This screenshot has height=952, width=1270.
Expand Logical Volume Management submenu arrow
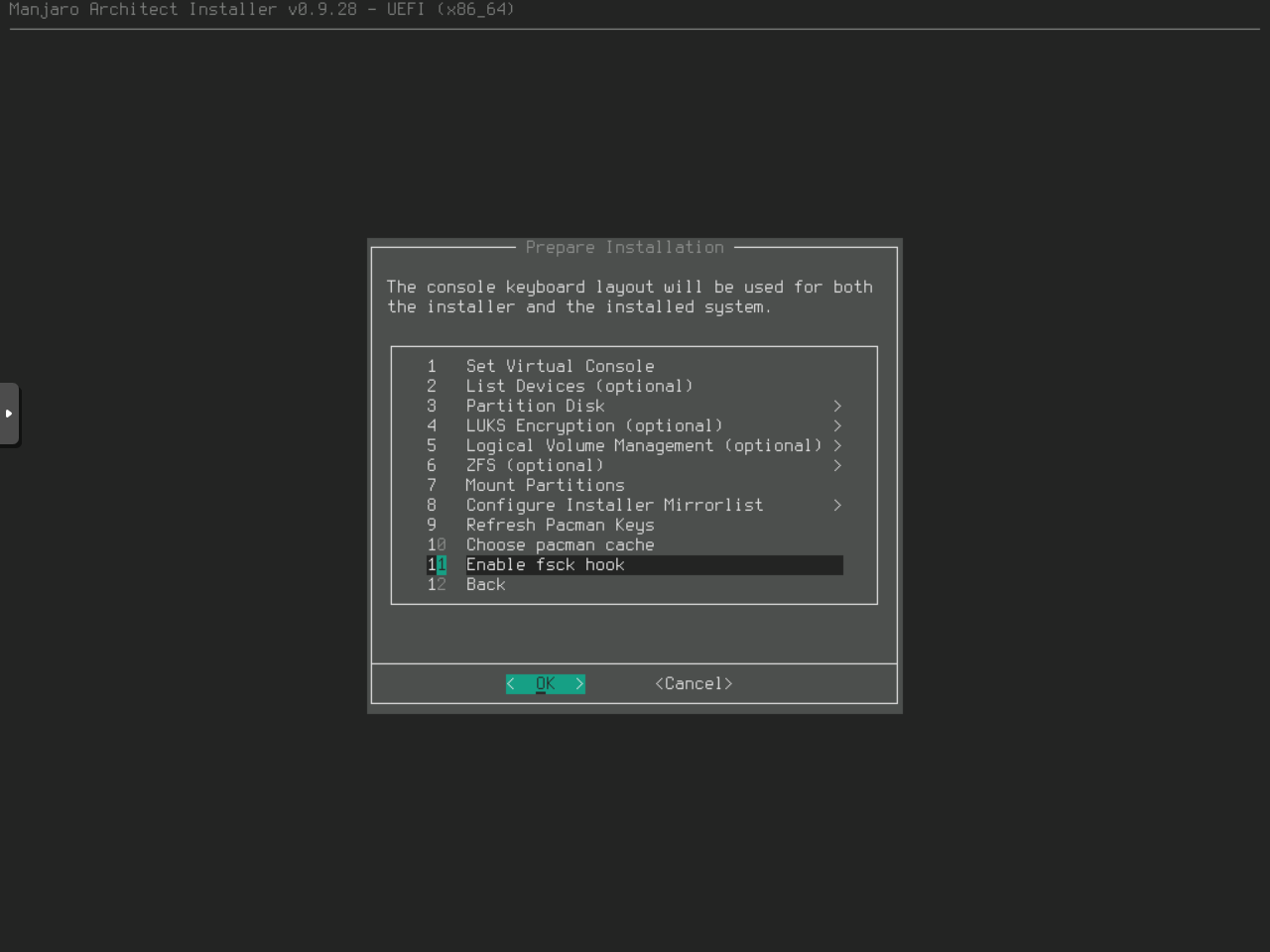click(837, 445)
